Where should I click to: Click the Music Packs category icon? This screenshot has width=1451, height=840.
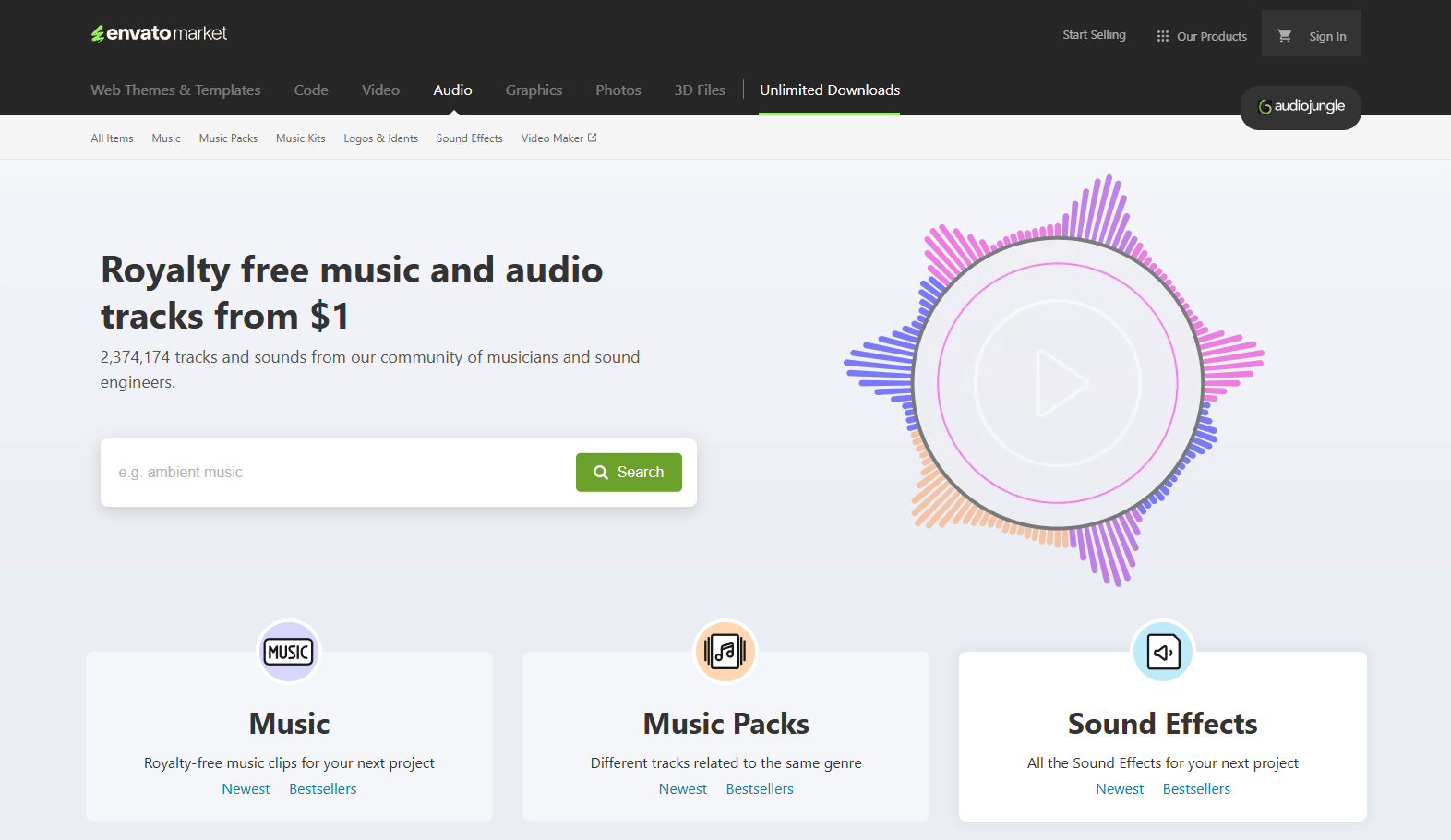[x=725, y=652]
